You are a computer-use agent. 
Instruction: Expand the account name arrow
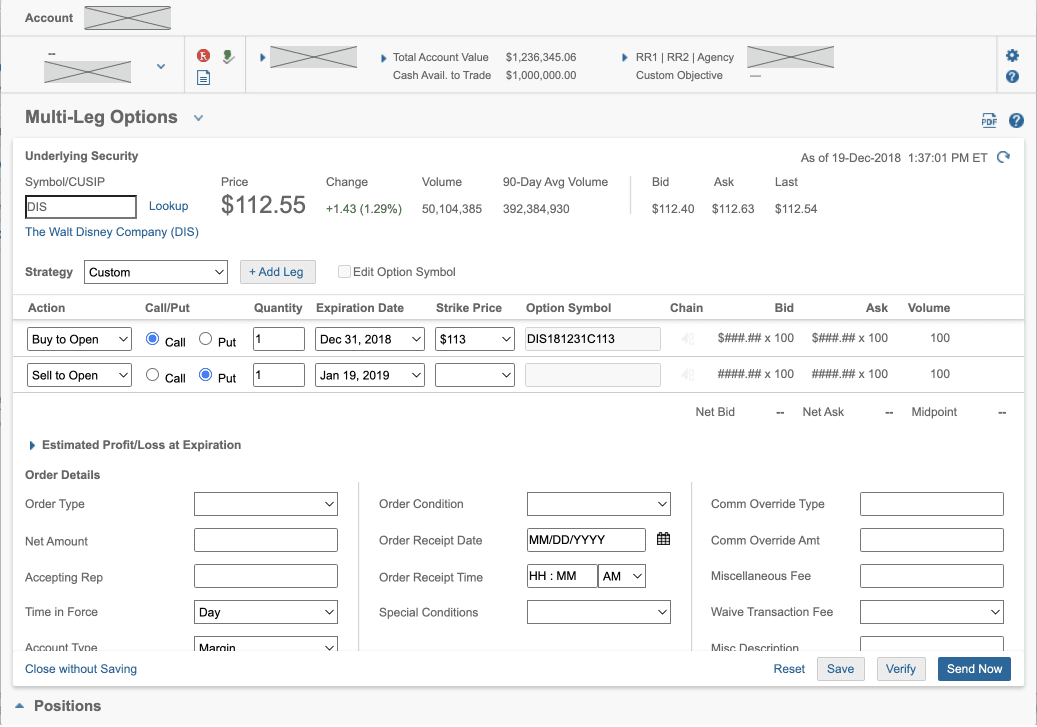tap(263, 58)
